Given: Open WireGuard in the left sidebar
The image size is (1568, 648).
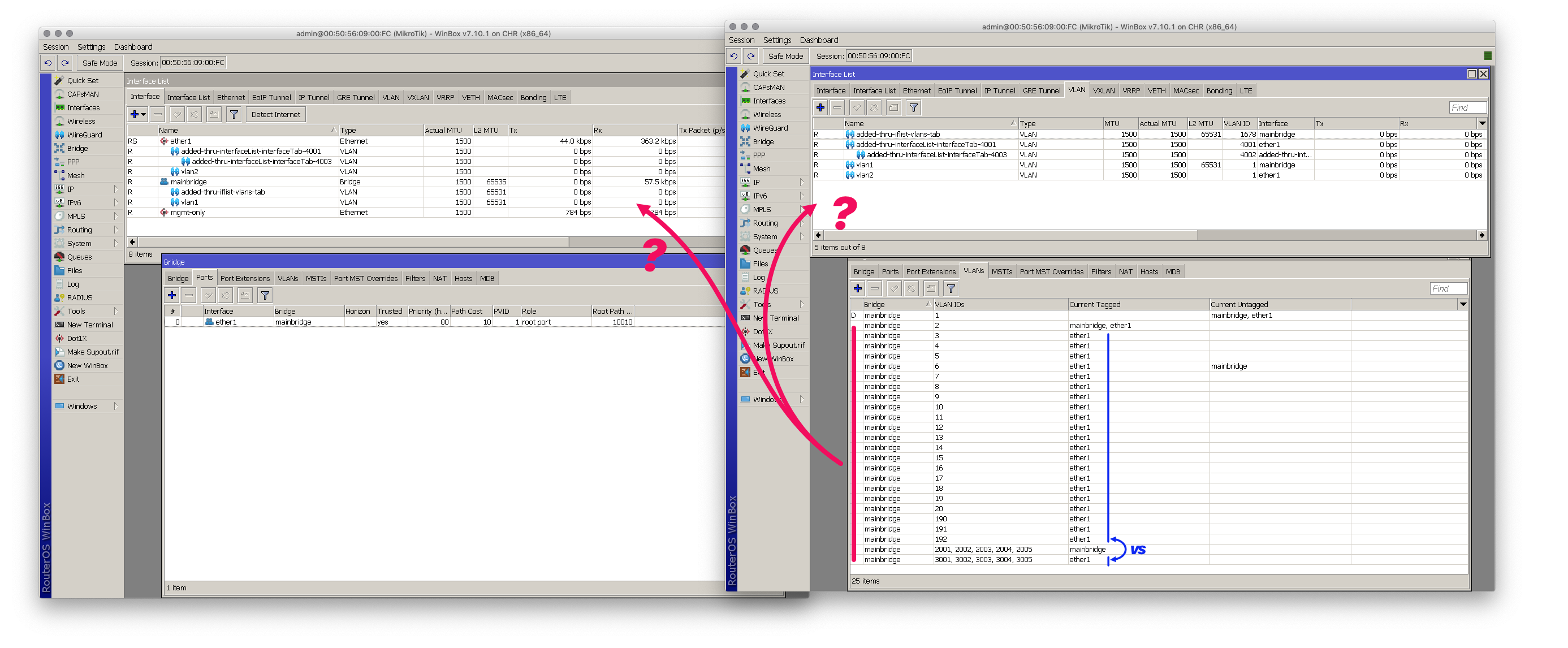Looking at the screenshot, I should [84, 135].
